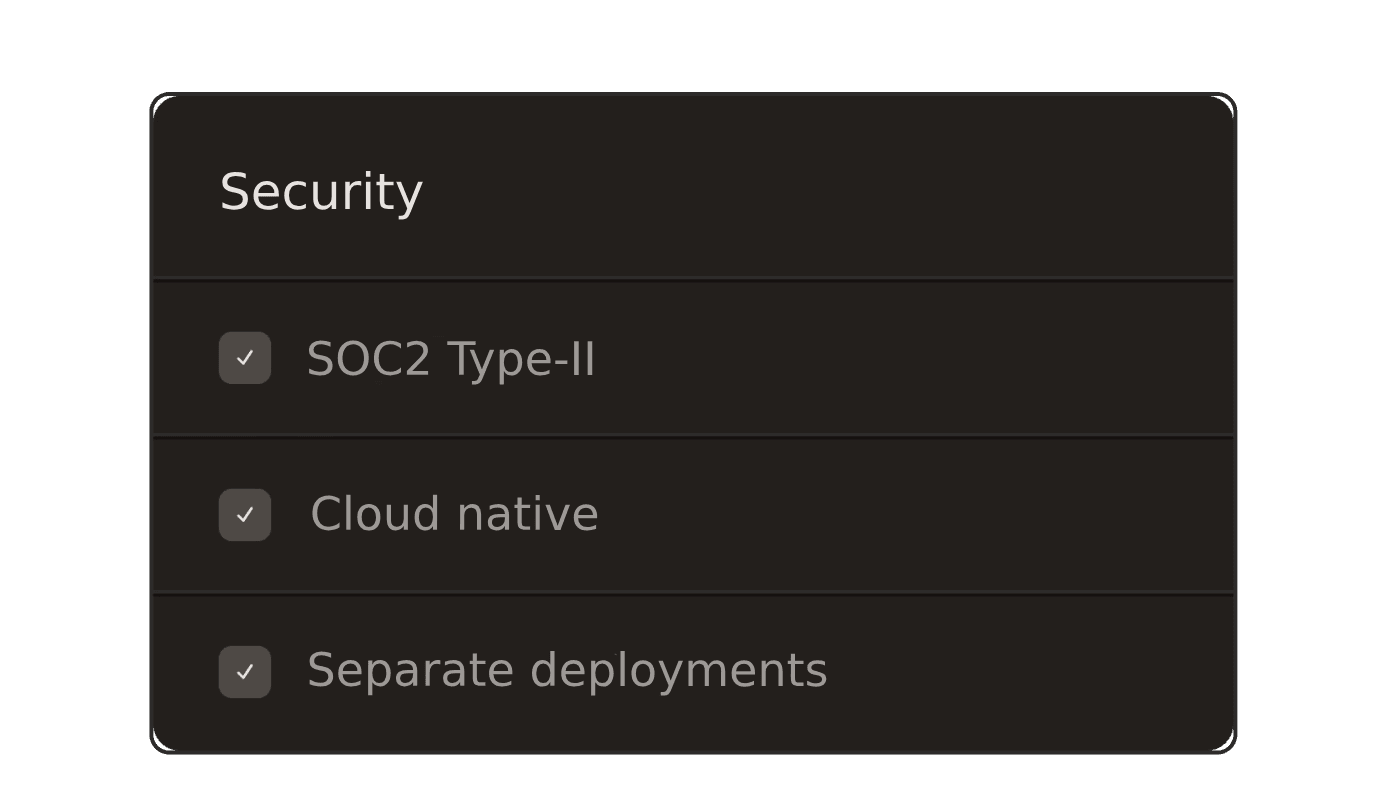This screenshot has height=800, width=1387.
Task: Click the word Type-II in the first row
Action: click(521, 360)
